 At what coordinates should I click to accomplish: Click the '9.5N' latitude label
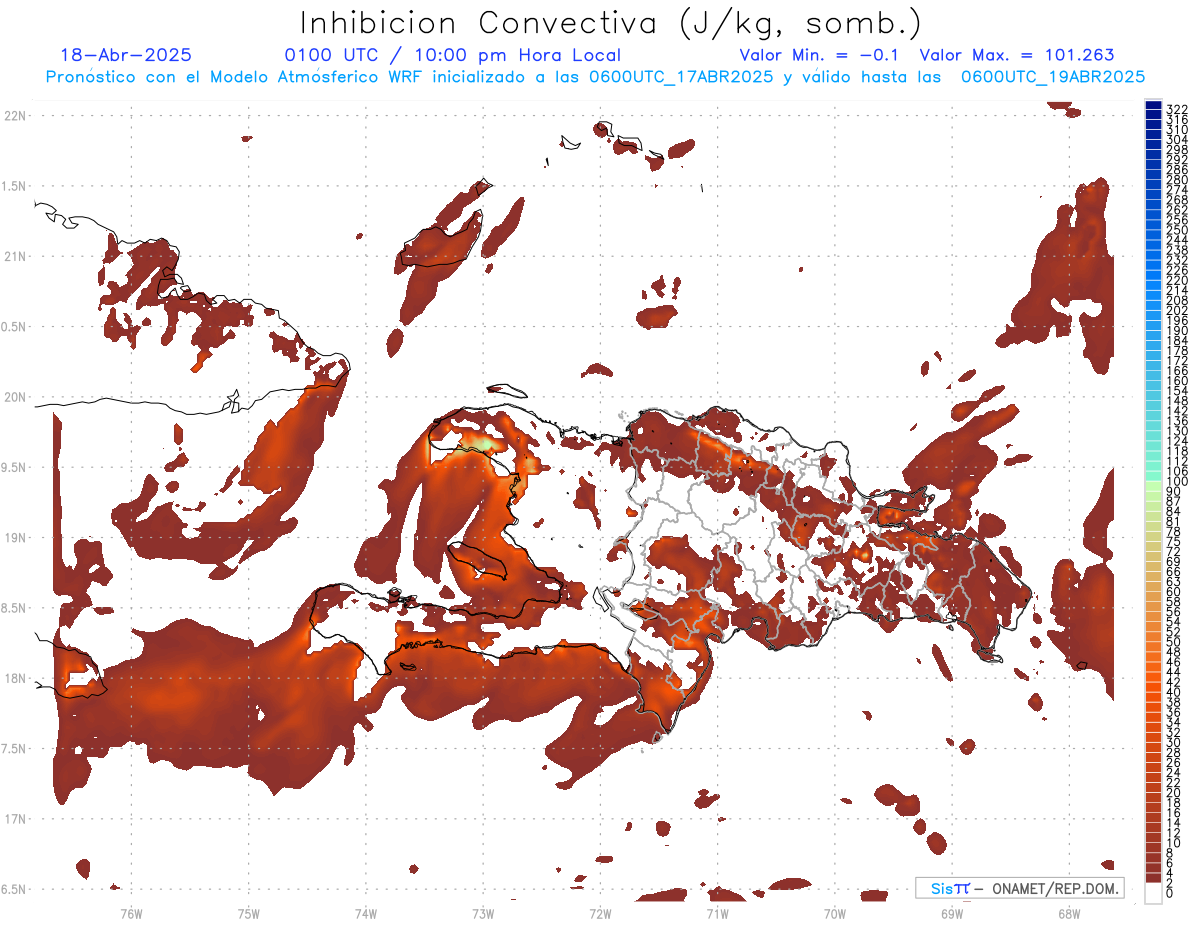pos(14,468)
